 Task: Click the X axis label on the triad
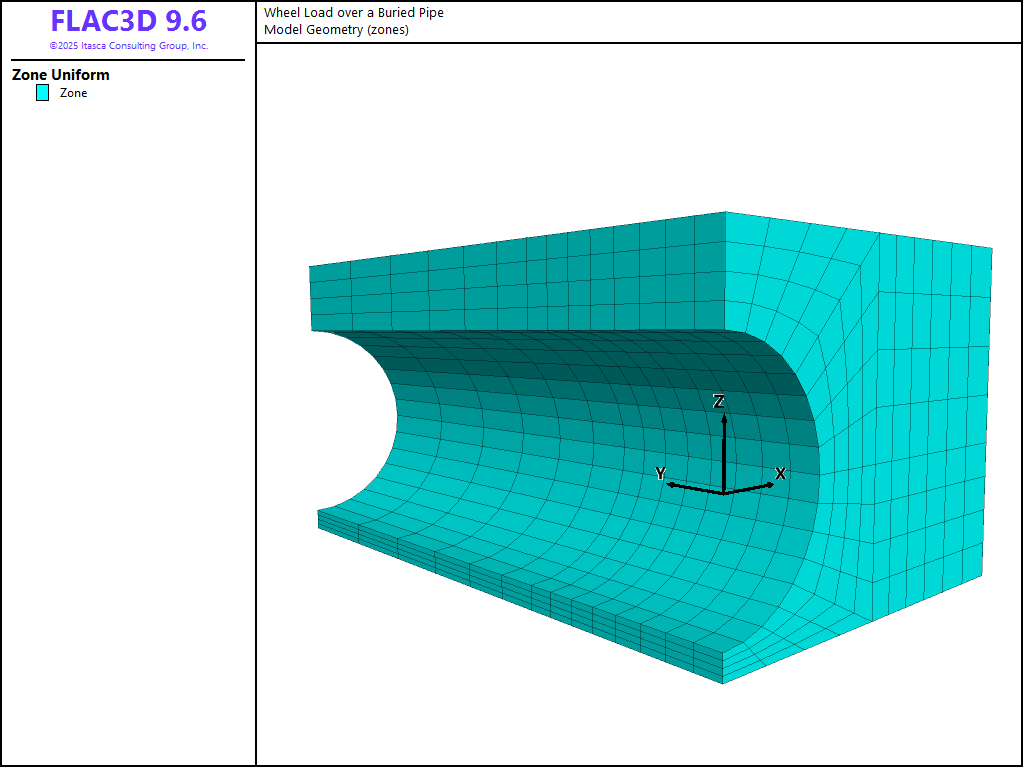[781, 473]
